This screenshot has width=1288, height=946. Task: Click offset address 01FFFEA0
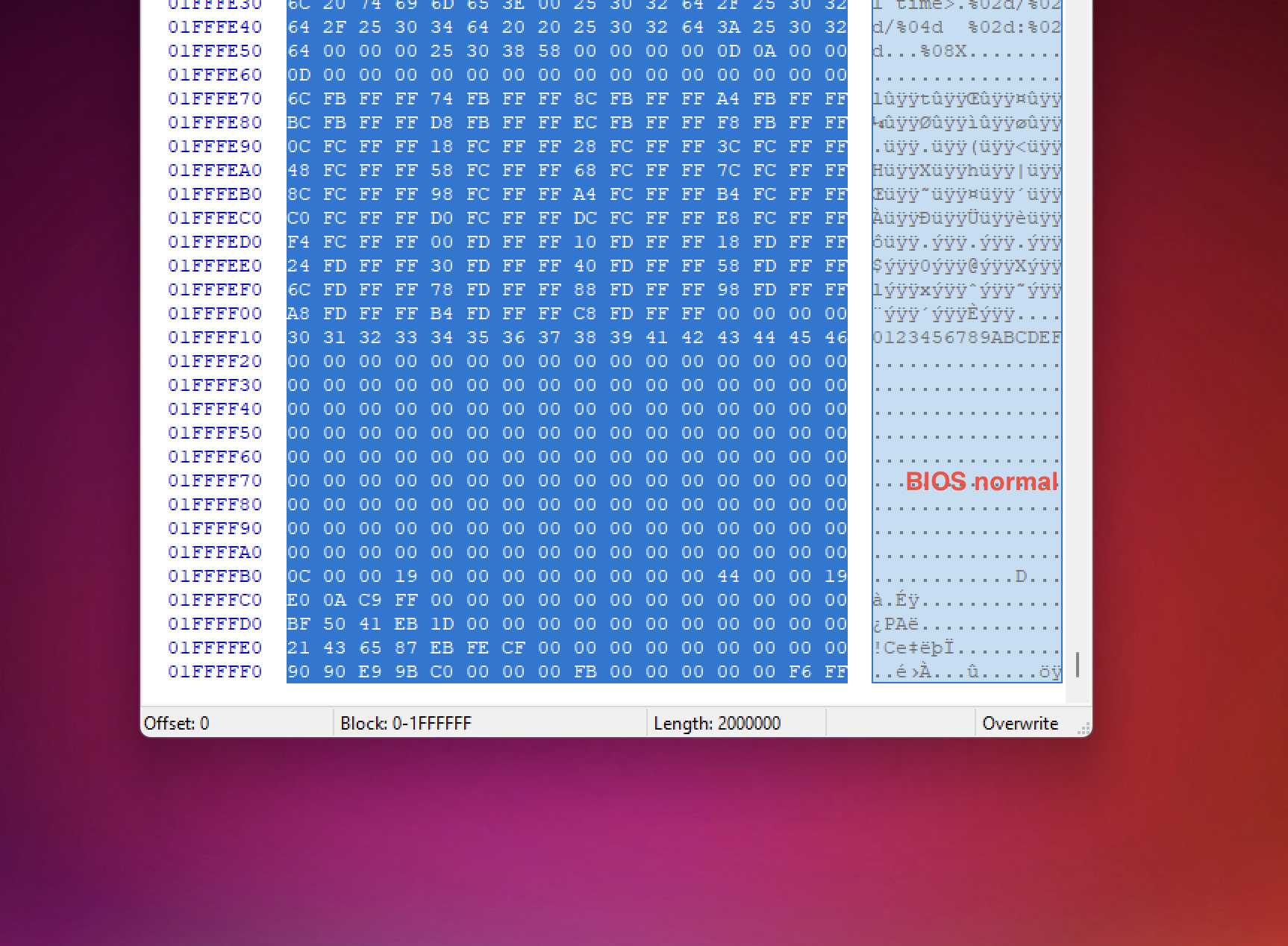point(215,170)
